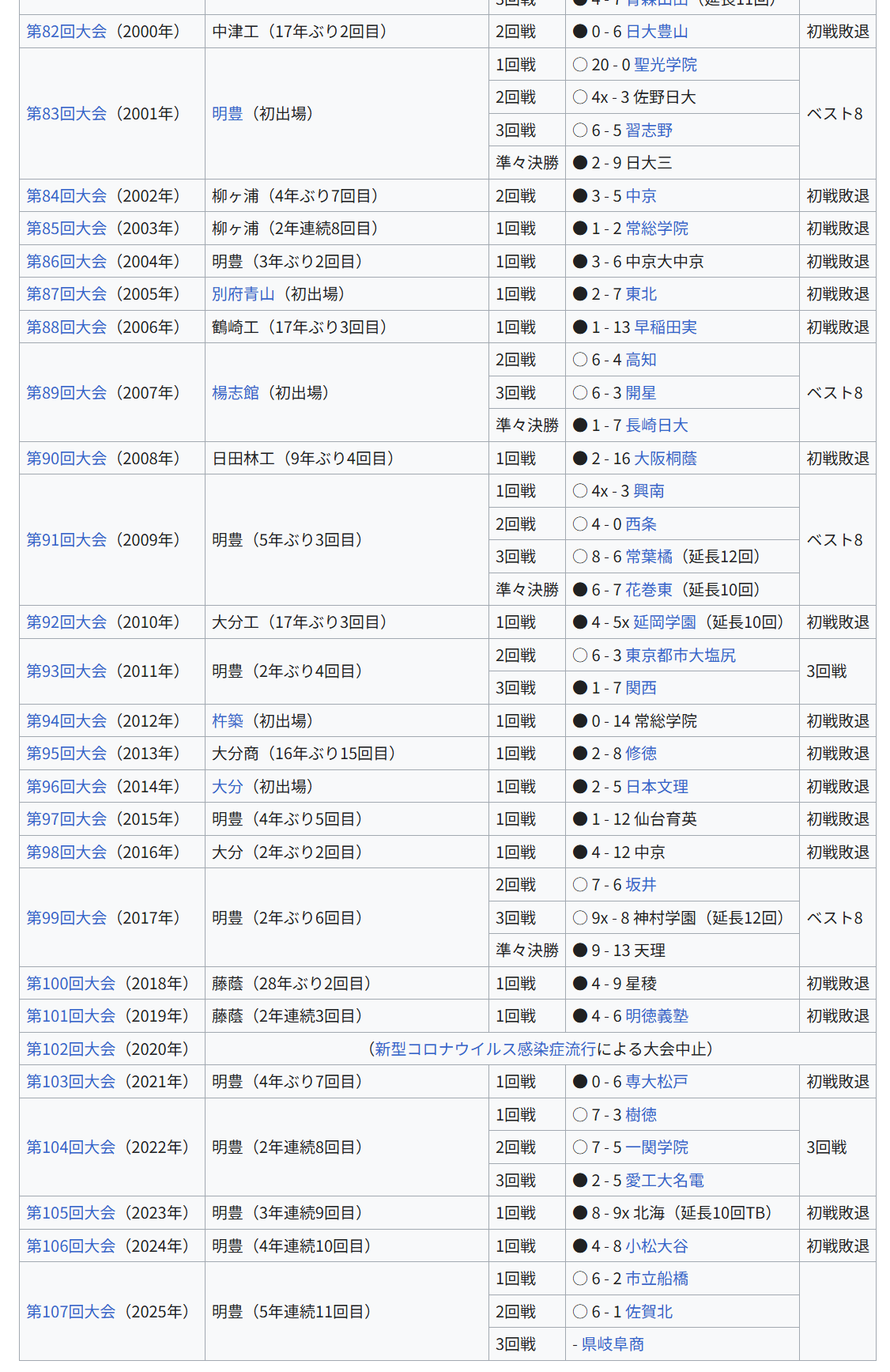Open the 第96回大会 link
The width and height of the screenshot is (890, 1372).
[x=66, y=787]
